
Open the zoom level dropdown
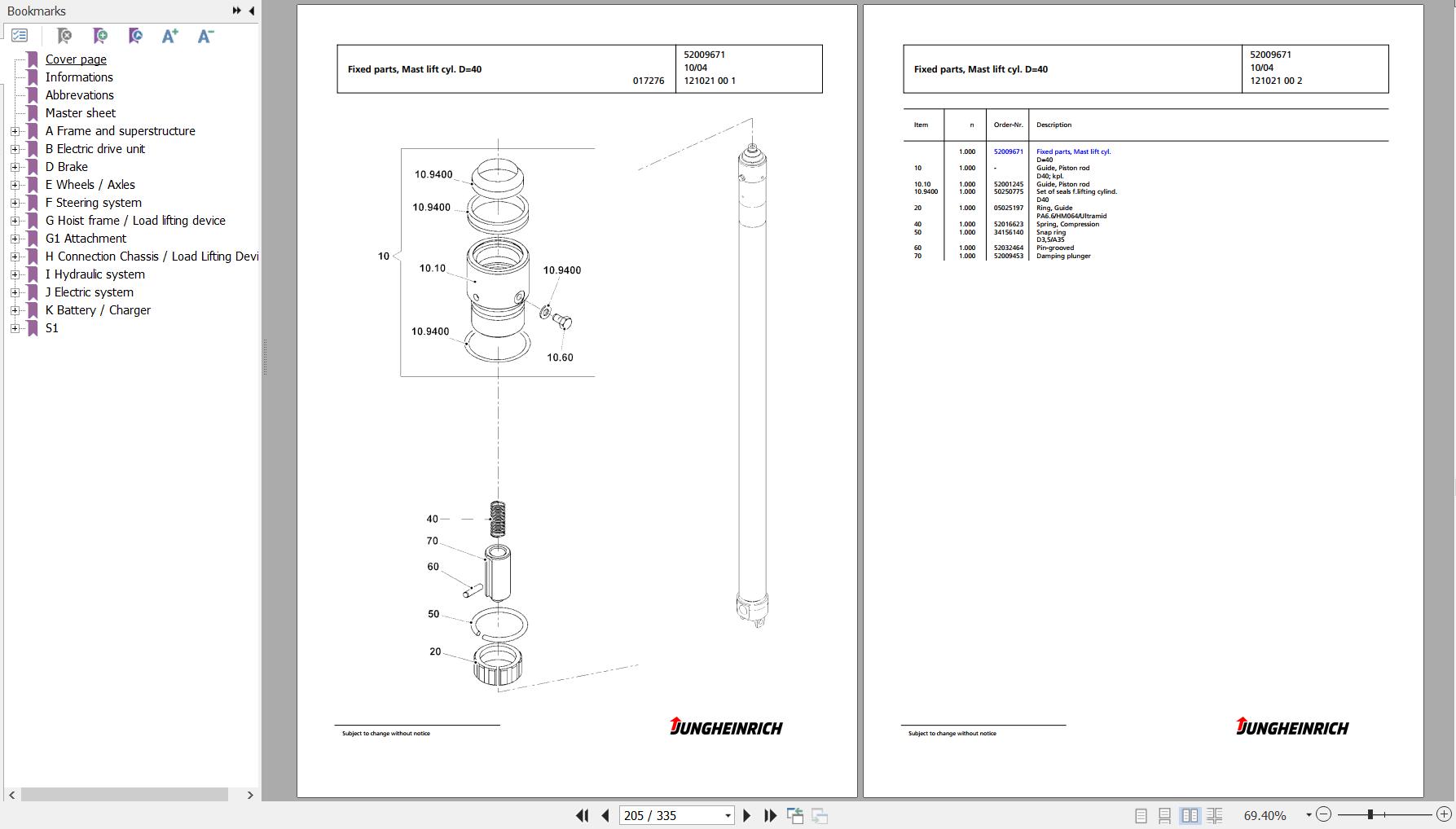click(1309, 815)
